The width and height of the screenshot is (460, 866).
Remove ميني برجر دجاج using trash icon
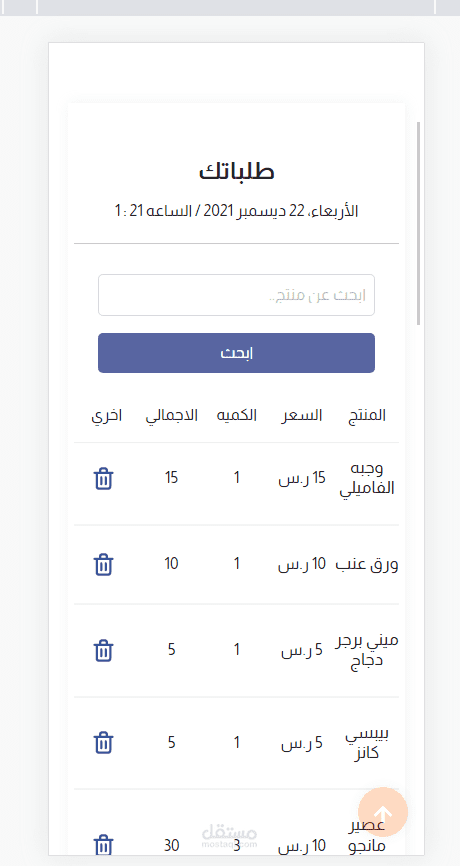click(x=103, y=651)
